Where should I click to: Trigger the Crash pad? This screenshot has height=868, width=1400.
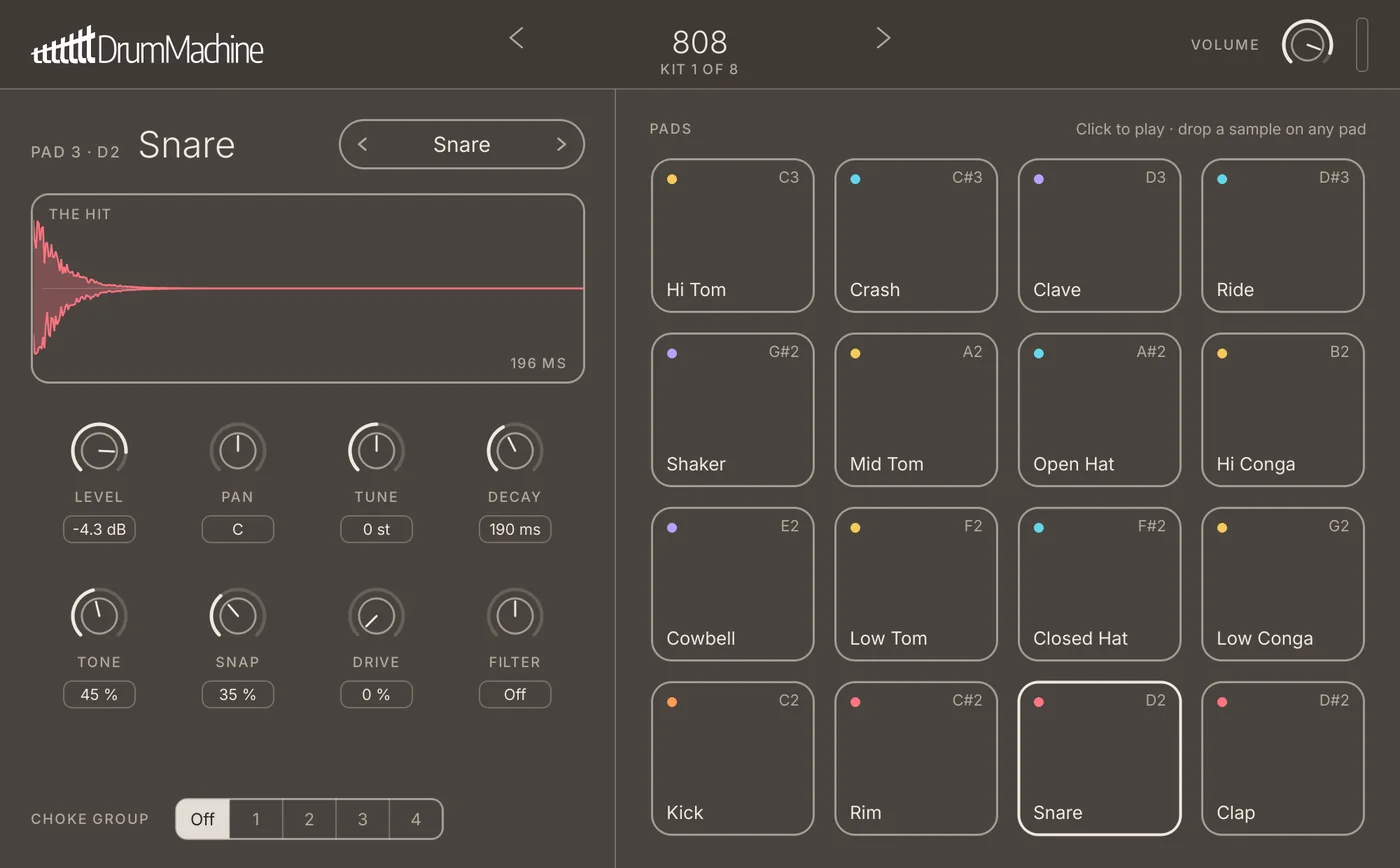[x=916, y=235]
